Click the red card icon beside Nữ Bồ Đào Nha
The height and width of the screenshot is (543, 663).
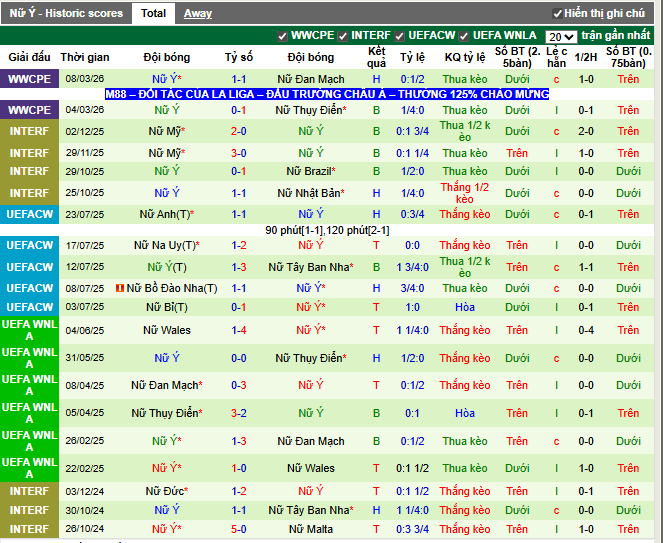(120, 288)
